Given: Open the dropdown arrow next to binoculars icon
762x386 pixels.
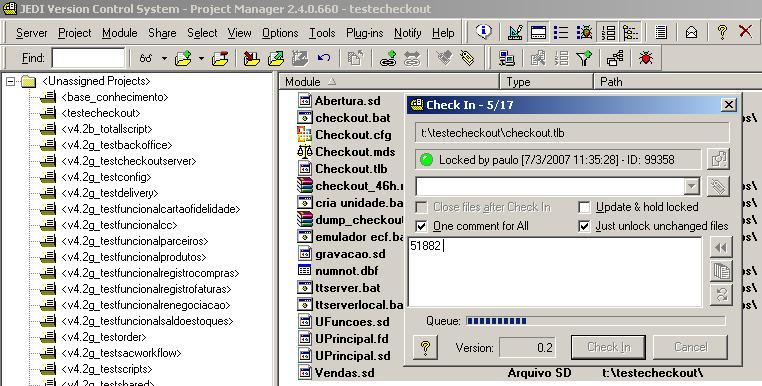Looking at the screenshot, I should point(164,58).
